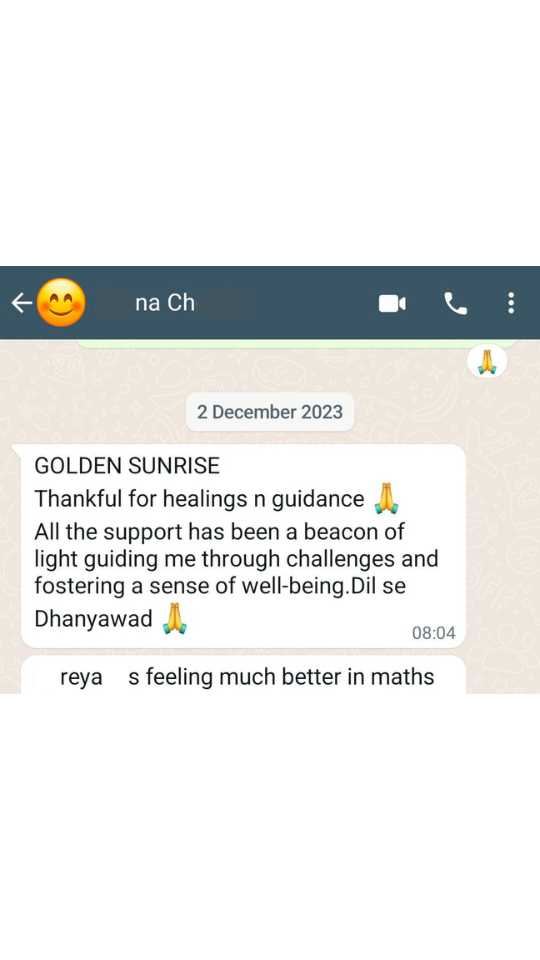Tap the word "Dhanyawad" in message
This screenshot has width=540, height=960.
[x=93, y=618]
